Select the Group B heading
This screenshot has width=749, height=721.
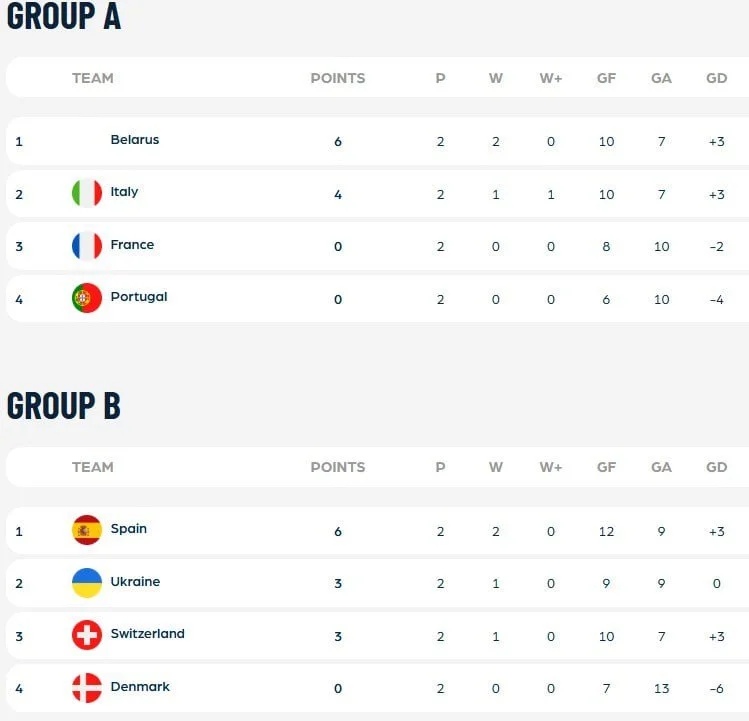coord(64,406)
